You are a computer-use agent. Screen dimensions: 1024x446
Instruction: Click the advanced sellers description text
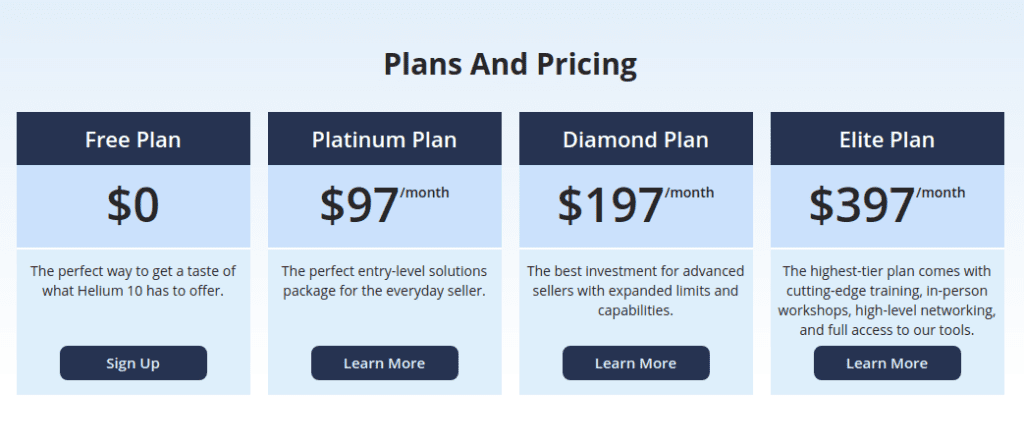[636, 291]
